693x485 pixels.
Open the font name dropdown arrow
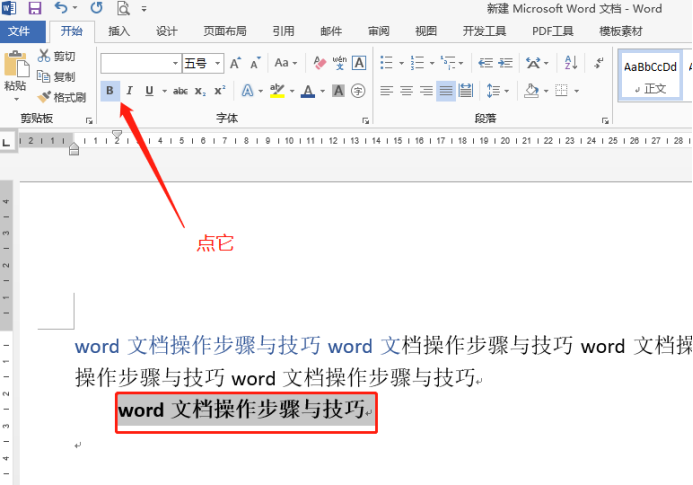[175, 64]
